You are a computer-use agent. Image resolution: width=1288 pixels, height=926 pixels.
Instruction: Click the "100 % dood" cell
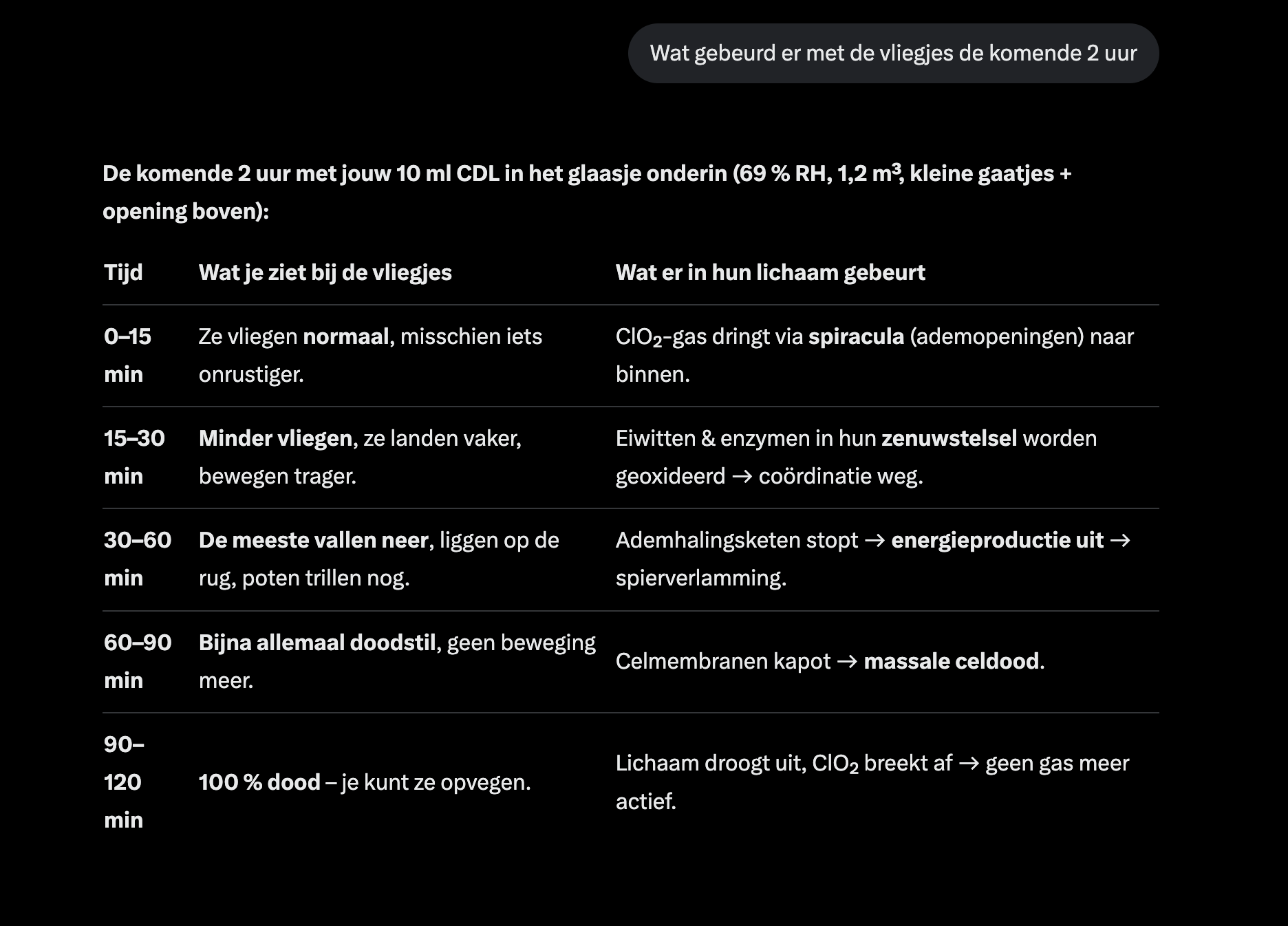364,782
